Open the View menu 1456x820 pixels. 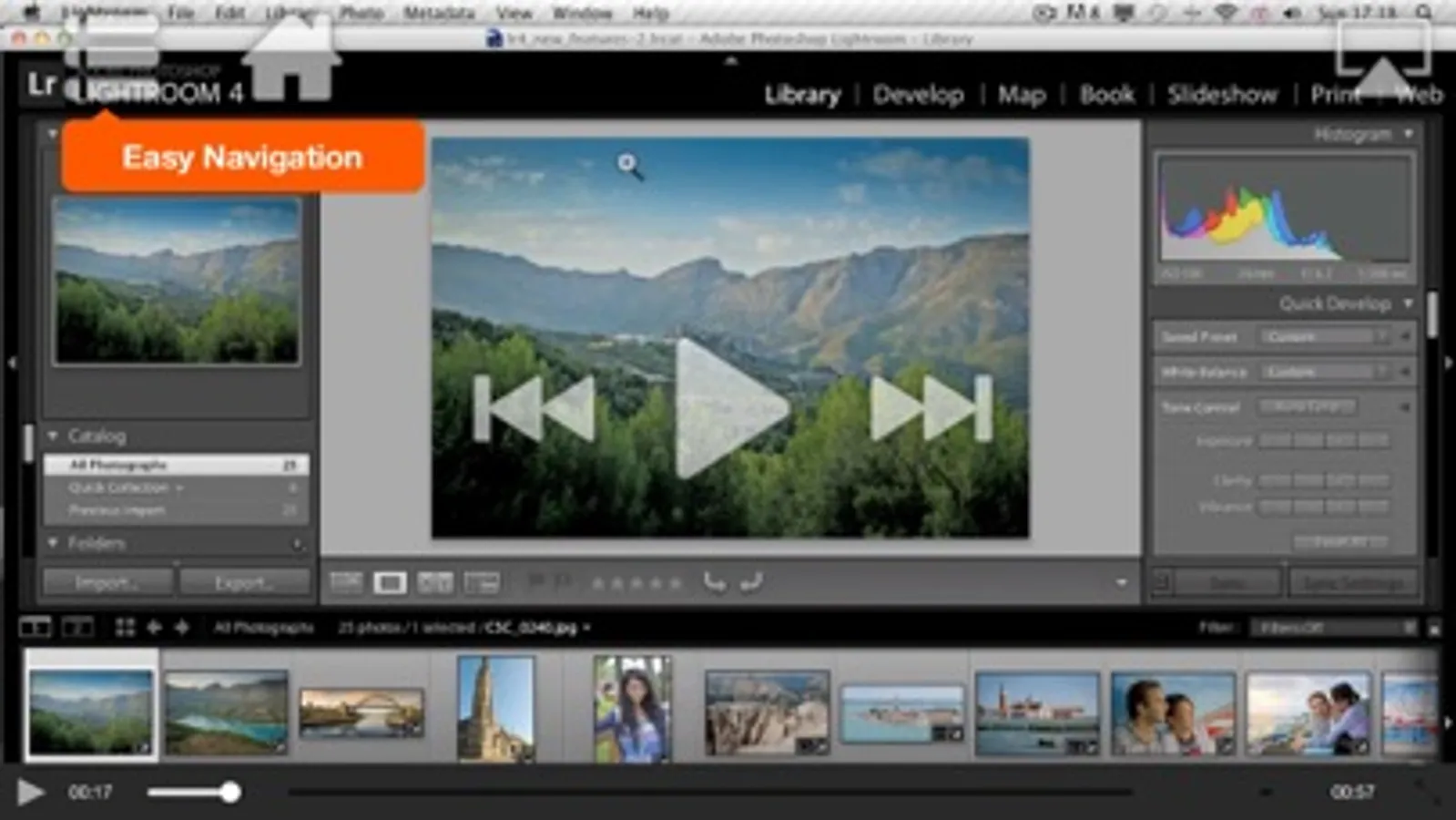pyautogui.click(x=514, y=13)
